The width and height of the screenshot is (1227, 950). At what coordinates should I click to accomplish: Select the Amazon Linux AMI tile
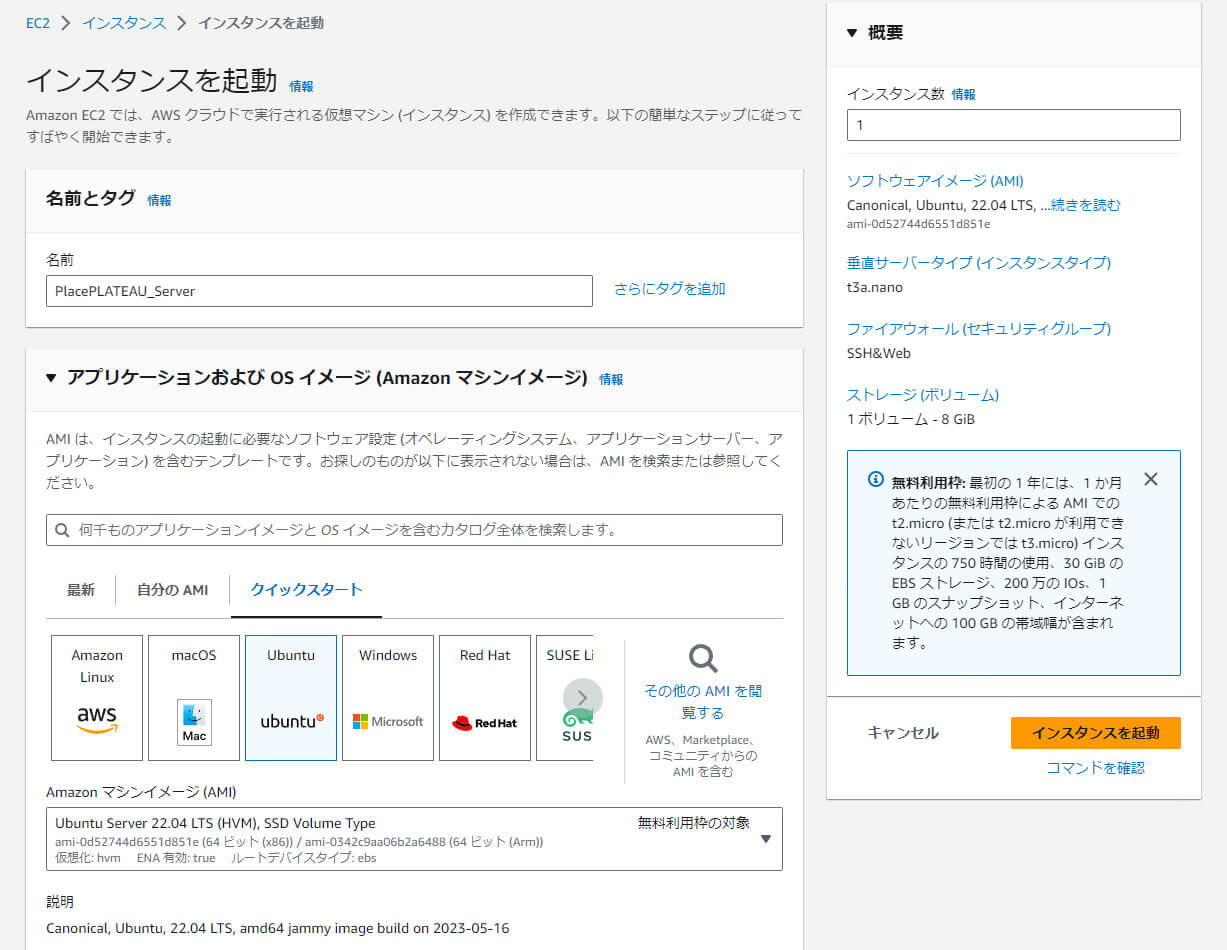coord(97,698)
